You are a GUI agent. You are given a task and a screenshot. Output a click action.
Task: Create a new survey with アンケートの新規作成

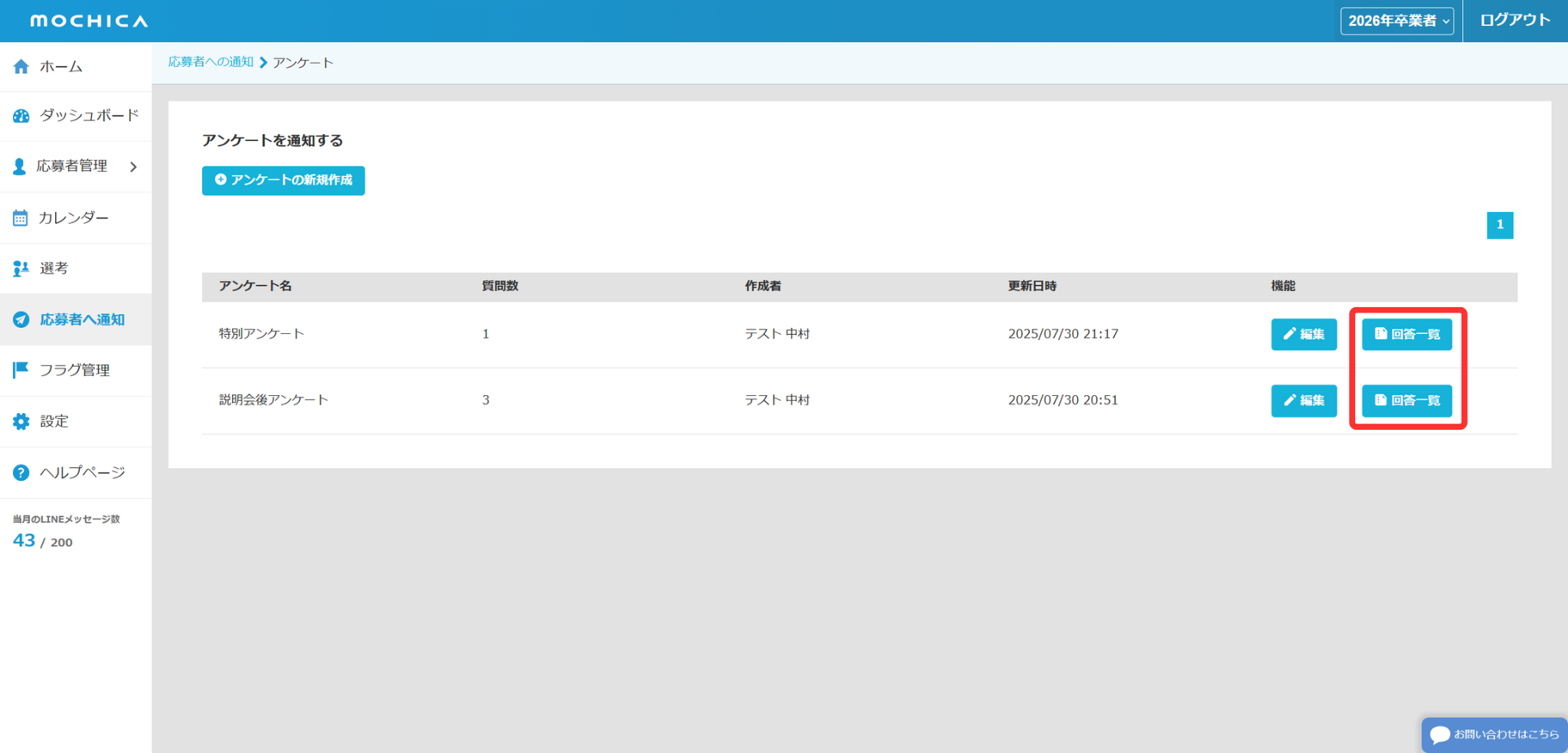283,180
